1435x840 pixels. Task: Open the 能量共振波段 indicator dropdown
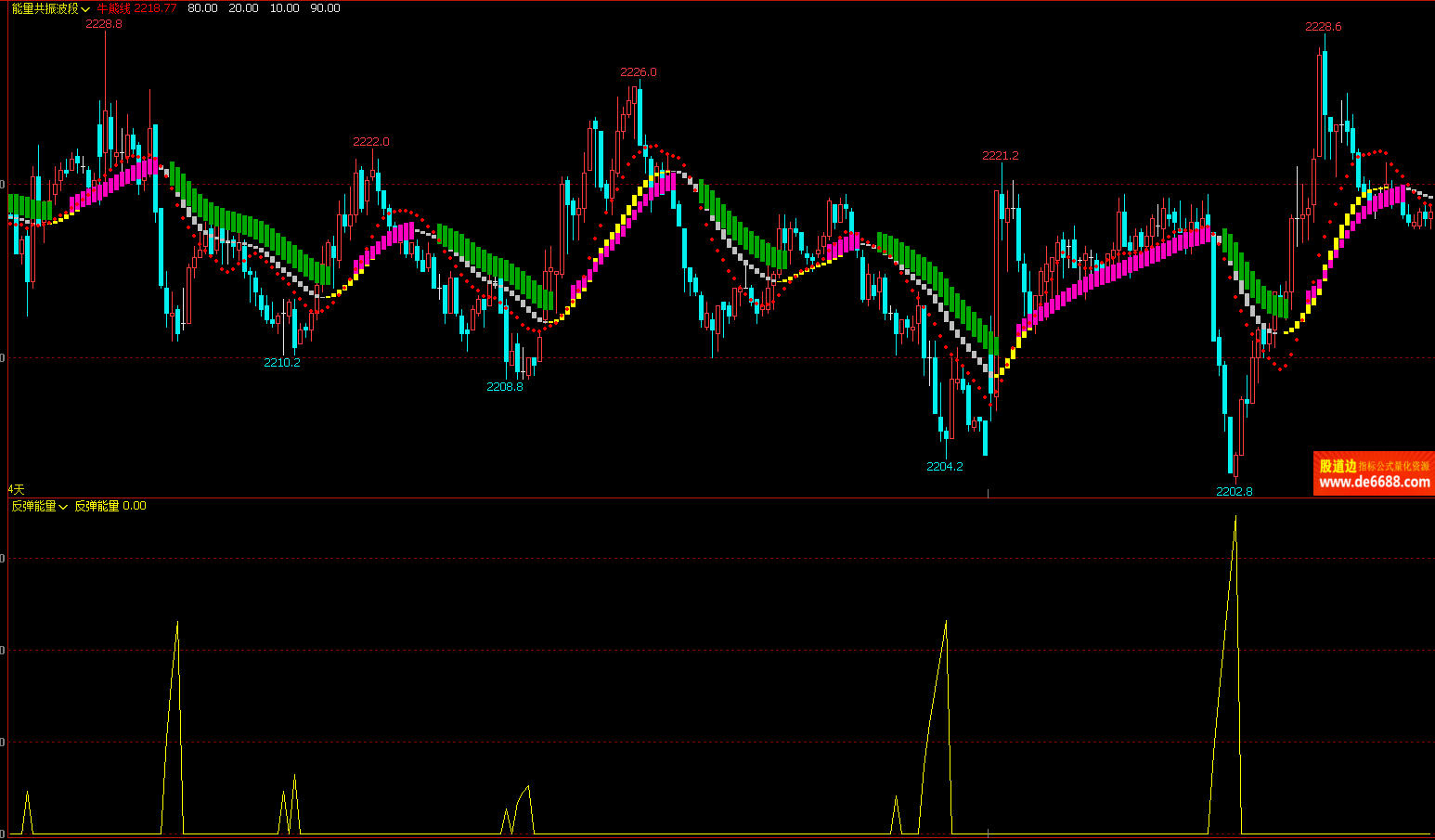tap(51, 8)
